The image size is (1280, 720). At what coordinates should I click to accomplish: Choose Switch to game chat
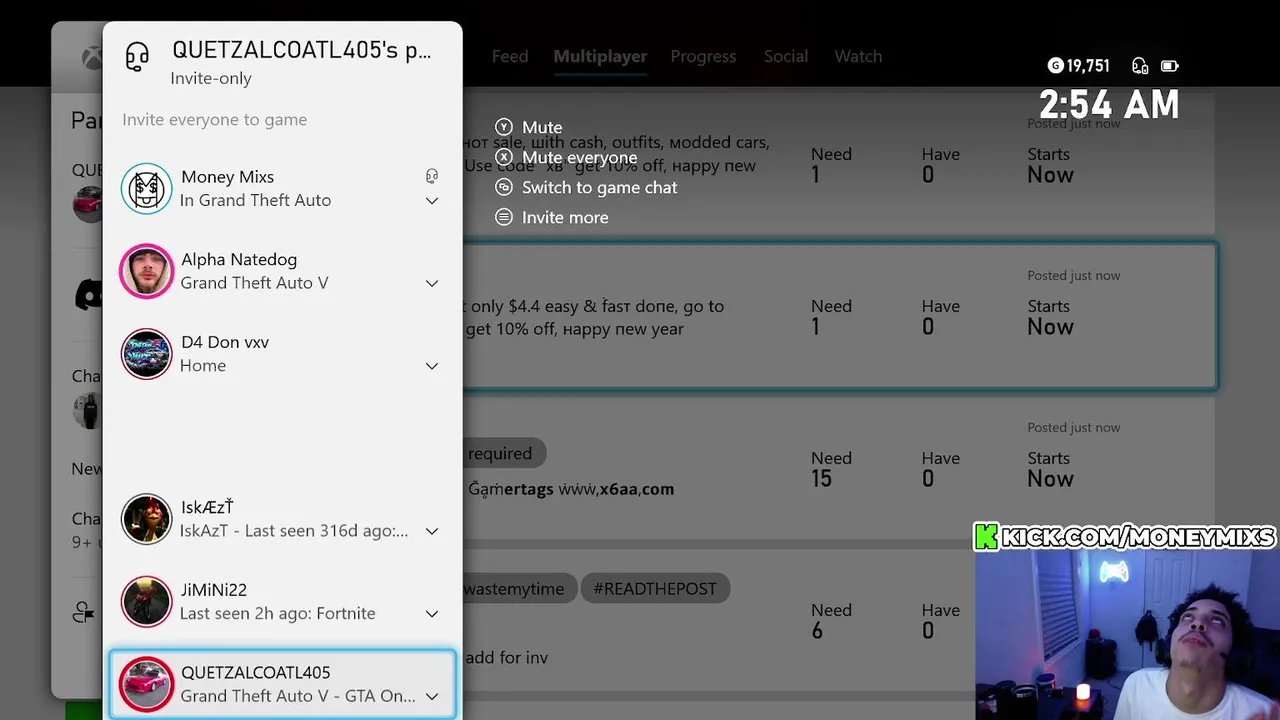point(599,187)
